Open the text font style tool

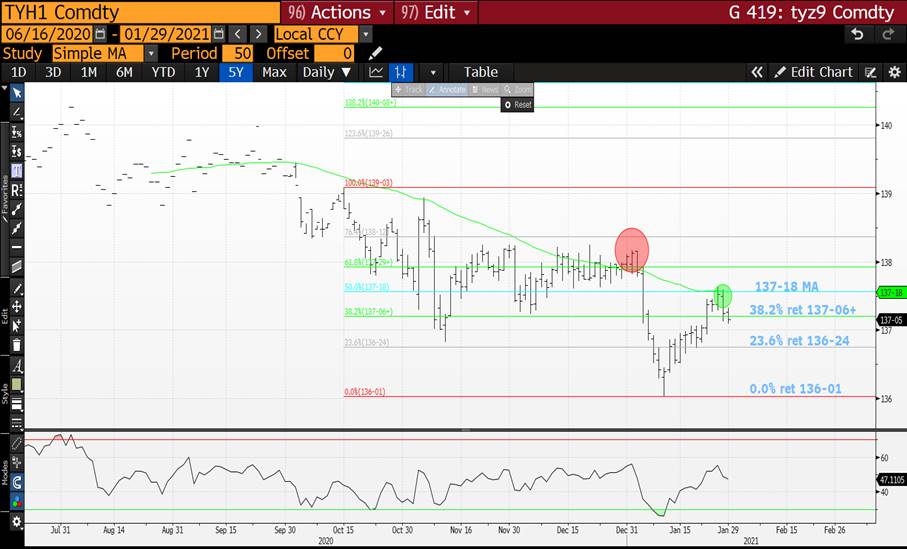click(x=17, y=366)
